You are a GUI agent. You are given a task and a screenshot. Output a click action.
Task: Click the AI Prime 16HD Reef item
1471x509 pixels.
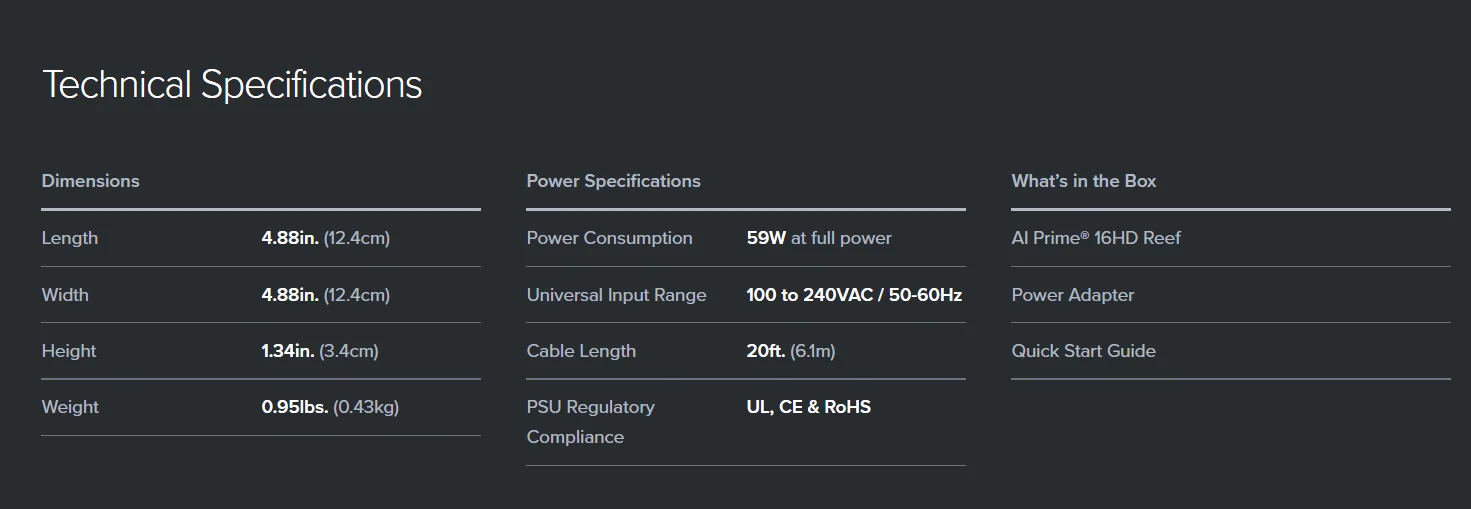[x=1095, y=238]
